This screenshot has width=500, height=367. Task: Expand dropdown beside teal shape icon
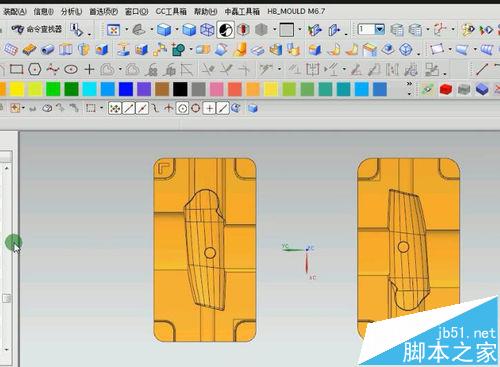191,50
